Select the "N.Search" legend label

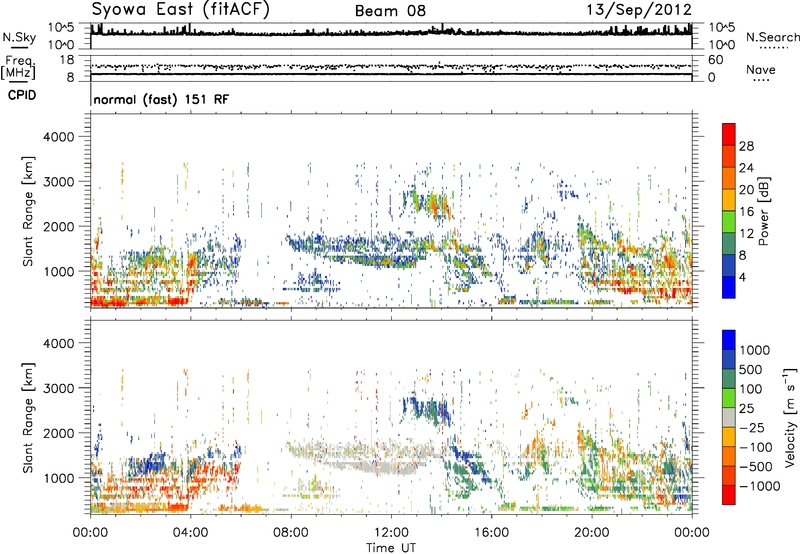coord(772,37)
